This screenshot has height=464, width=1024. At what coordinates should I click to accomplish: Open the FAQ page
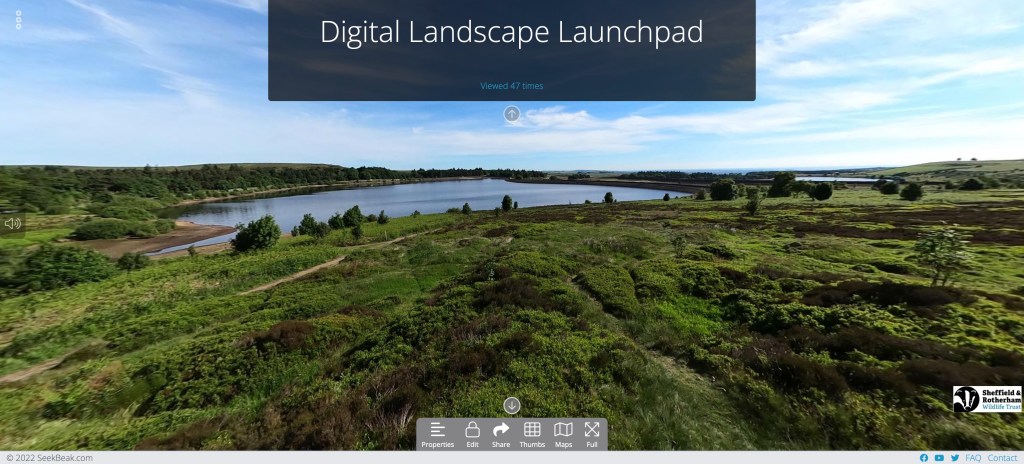pyautogui.click(x=973, y=458)
